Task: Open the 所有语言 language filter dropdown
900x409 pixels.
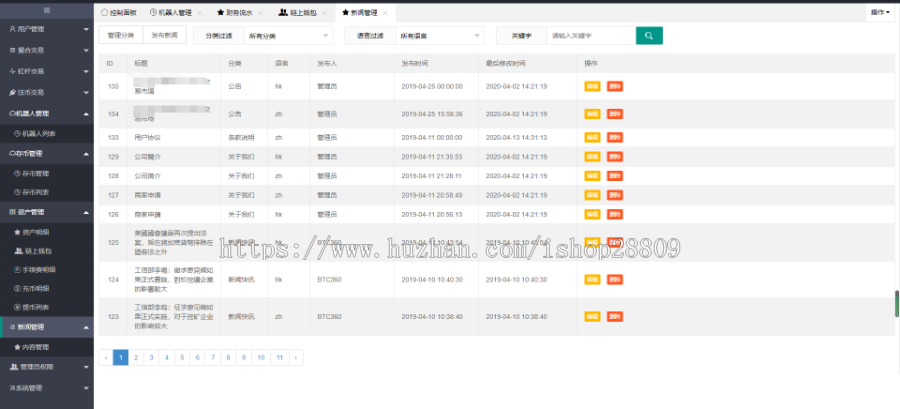Action: click(439, 36)
